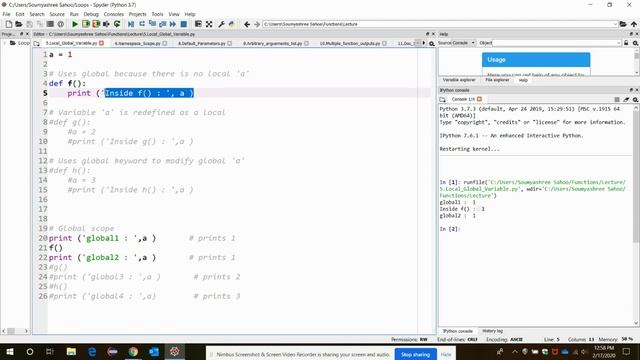The image size is (640, 360).
Task: Open Preferences with the wrench icon
Action: click(221, 24)
